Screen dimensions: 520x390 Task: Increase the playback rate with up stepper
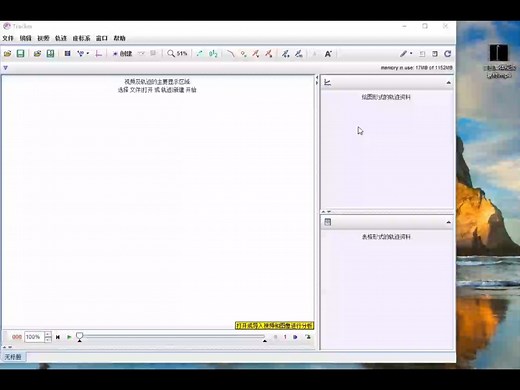tap(48, 334)
